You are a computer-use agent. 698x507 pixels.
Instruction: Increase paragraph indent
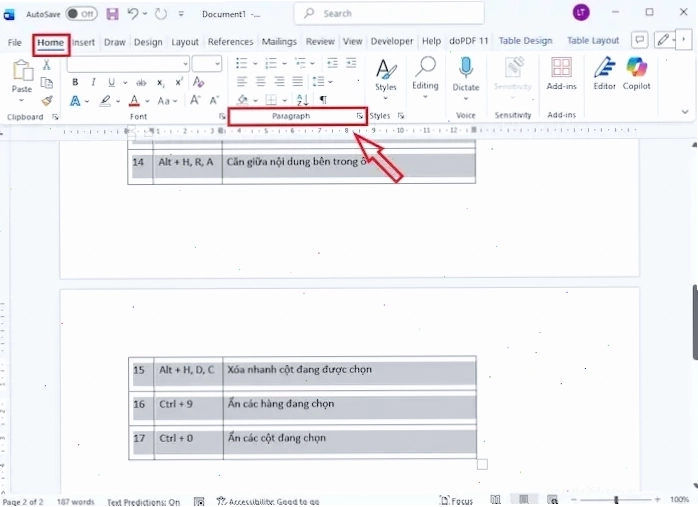click(351, 64)
